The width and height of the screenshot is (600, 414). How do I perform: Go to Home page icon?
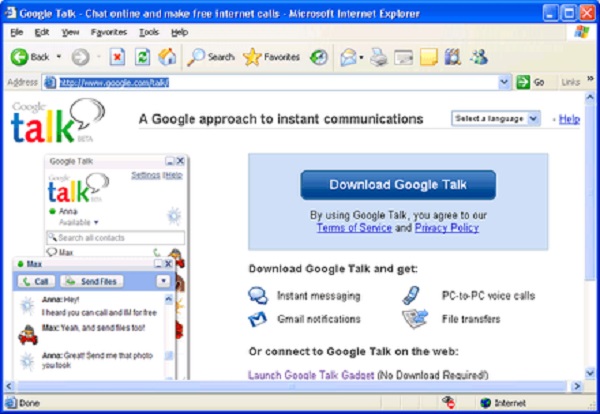[167, 57]
